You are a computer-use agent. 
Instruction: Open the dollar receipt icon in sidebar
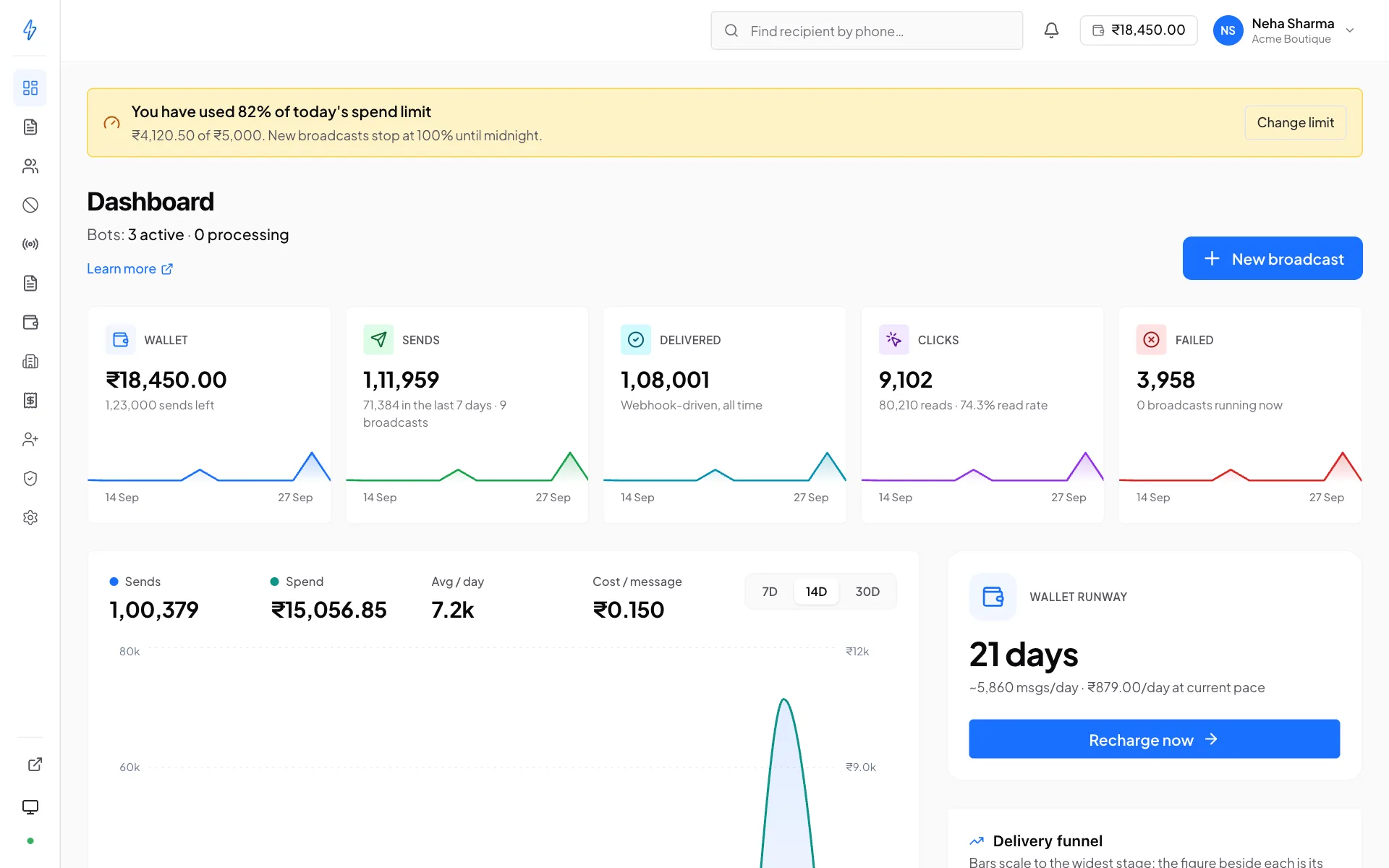pyautogui.click(x=30, y=401)
